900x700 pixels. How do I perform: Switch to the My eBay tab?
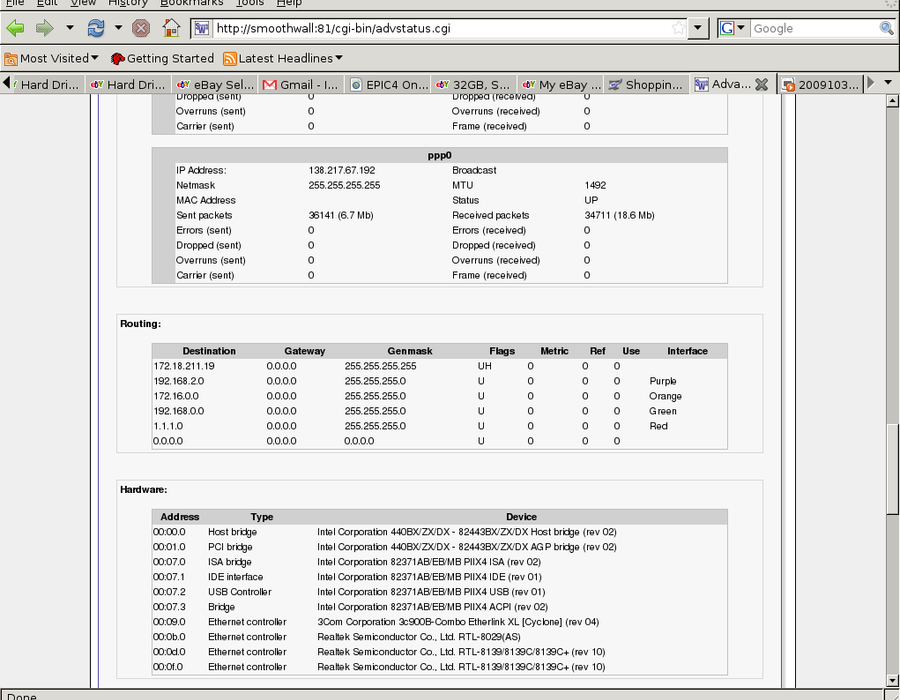click(x=561, y=84)
